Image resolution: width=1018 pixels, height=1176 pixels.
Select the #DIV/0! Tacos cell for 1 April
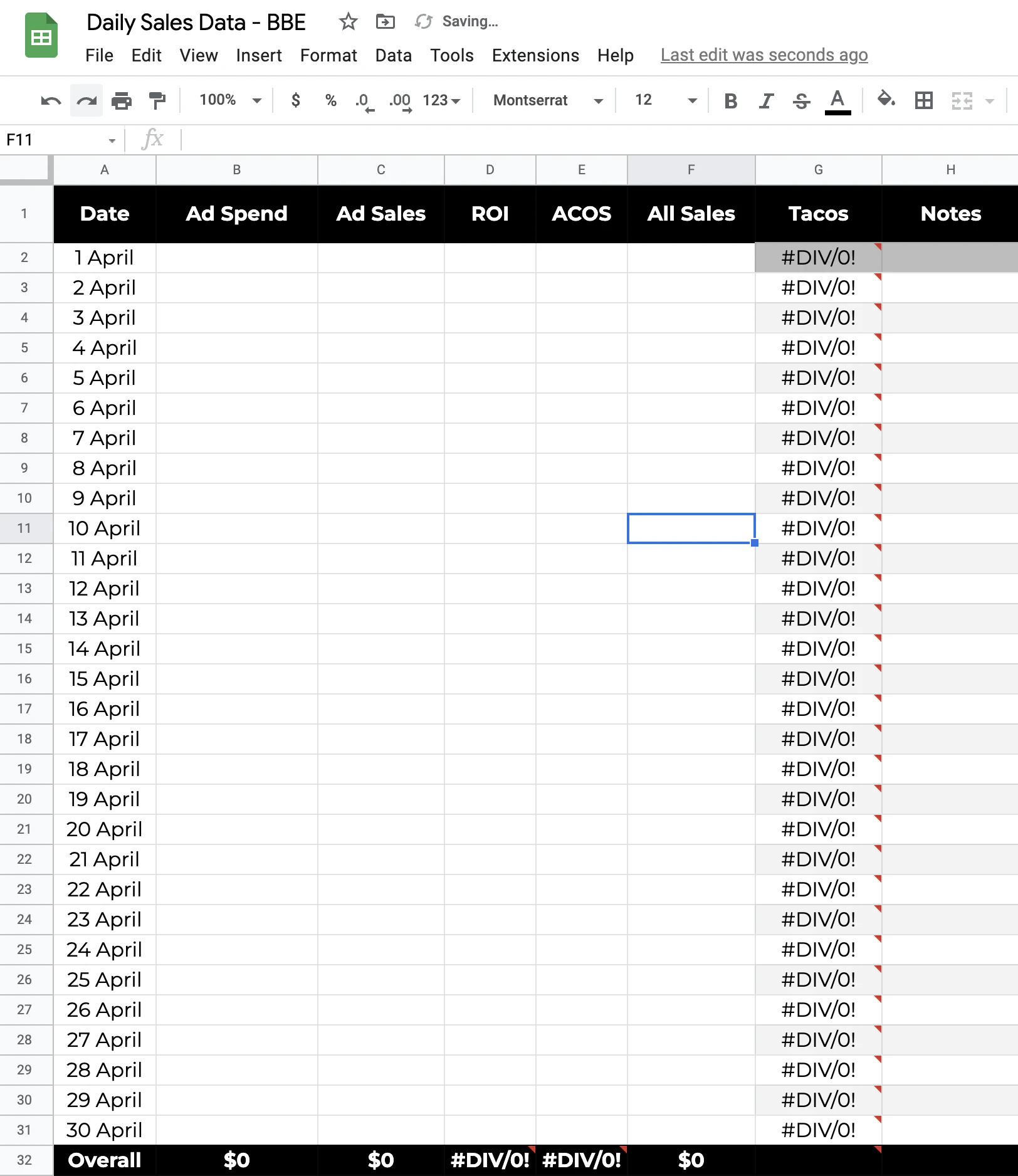tap(818, 258)
